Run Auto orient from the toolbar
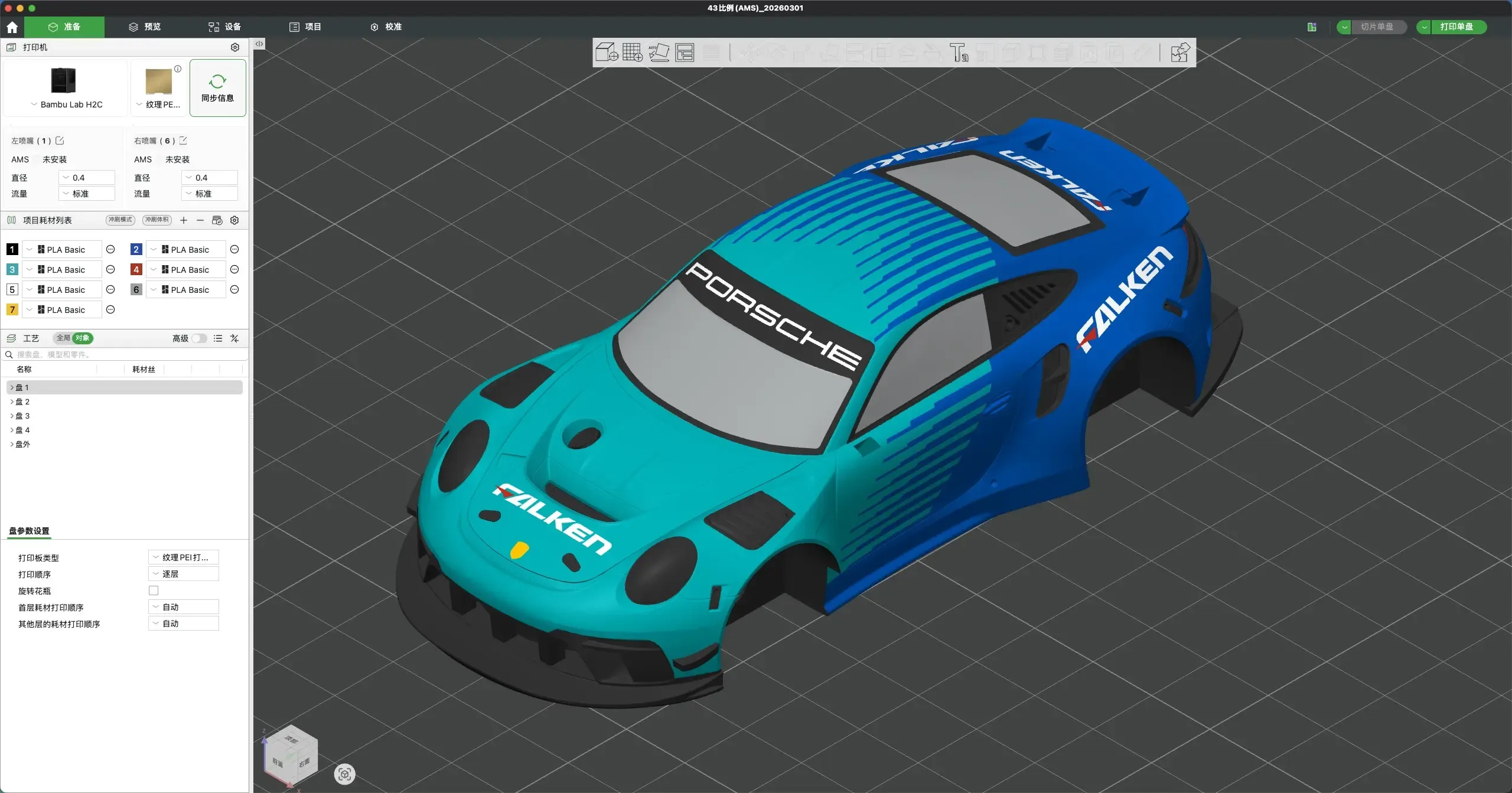 [659, 53]
